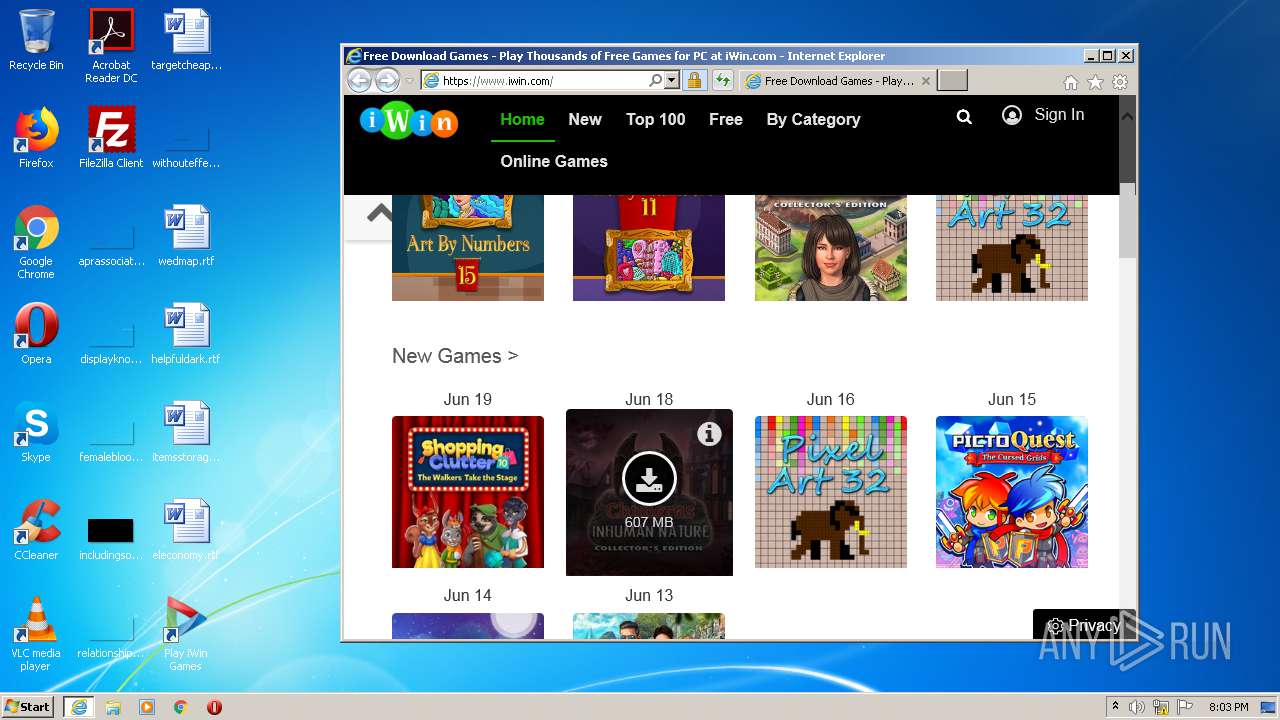1280x720 pixels.
Task: Show hidden system tray icons
Action: [1115, 707]
